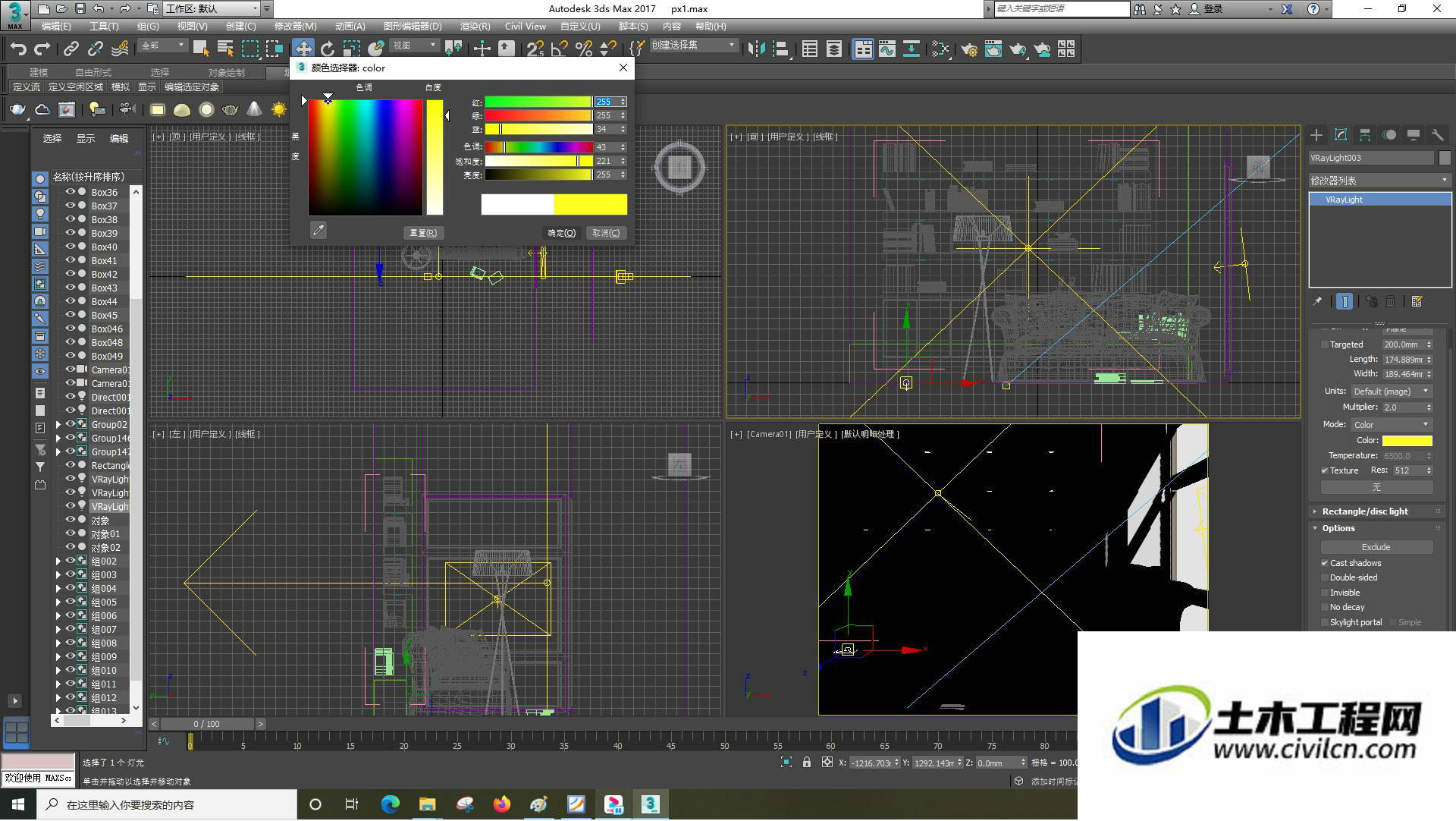1456x821 pixels.
Task: Enable the No decay checkbox
Action: coord(1325,607)
